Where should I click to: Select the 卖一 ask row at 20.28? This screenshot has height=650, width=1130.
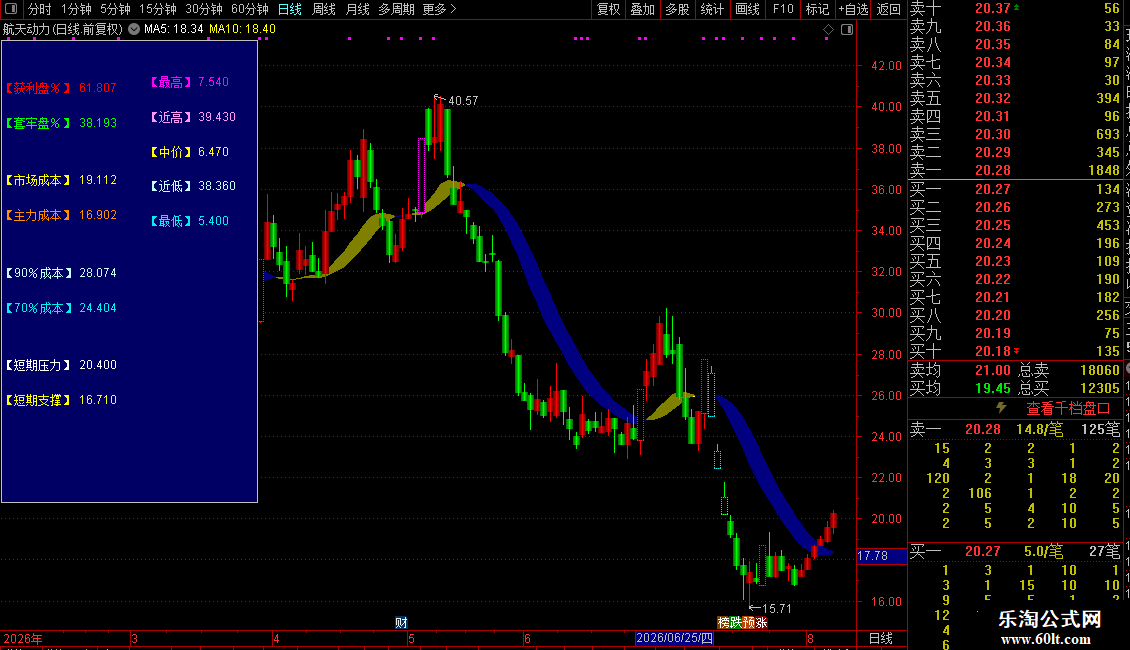coord(1015,171)
